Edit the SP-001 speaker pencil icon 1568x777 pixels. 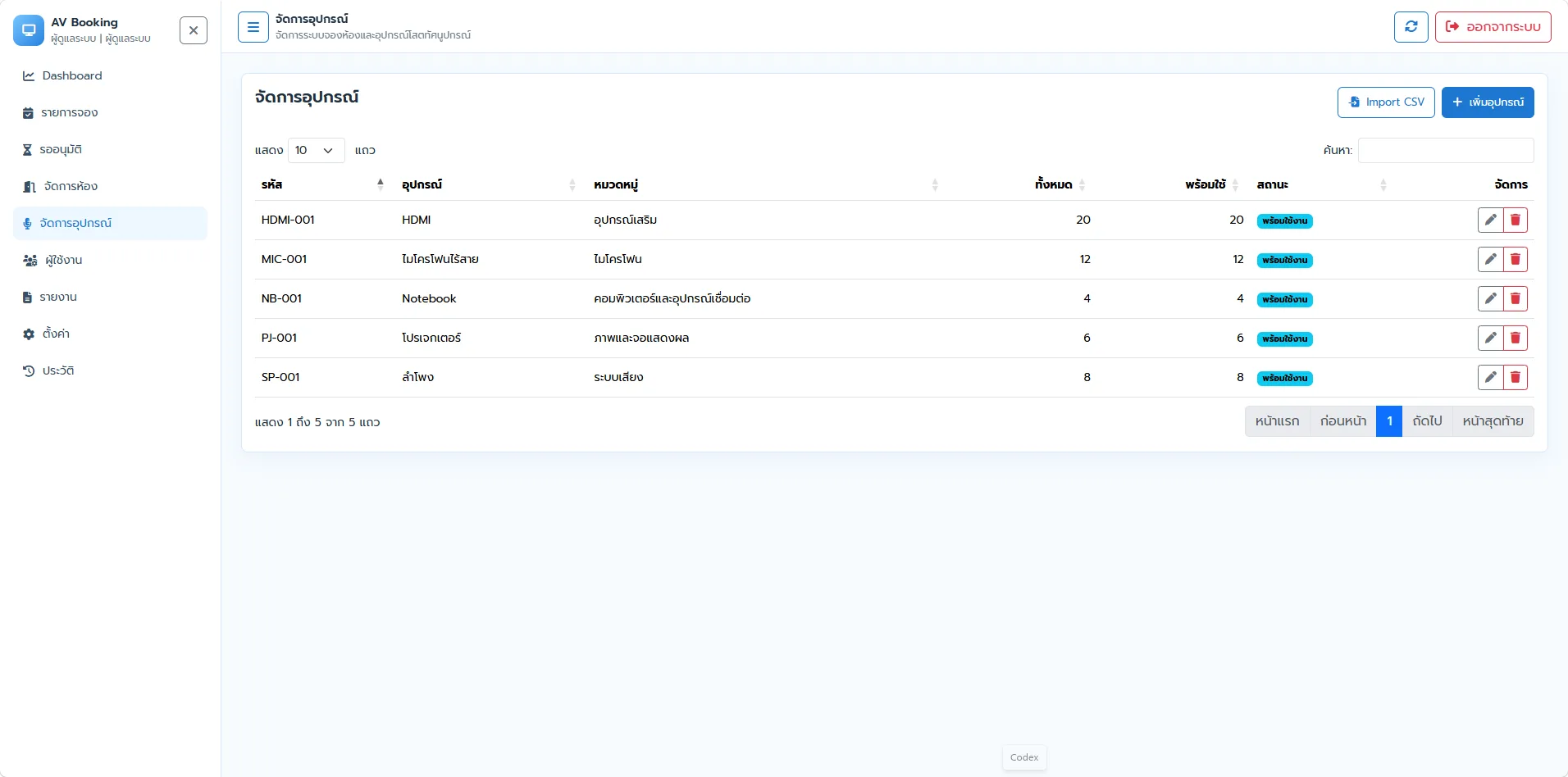(x=1490, y=377)
